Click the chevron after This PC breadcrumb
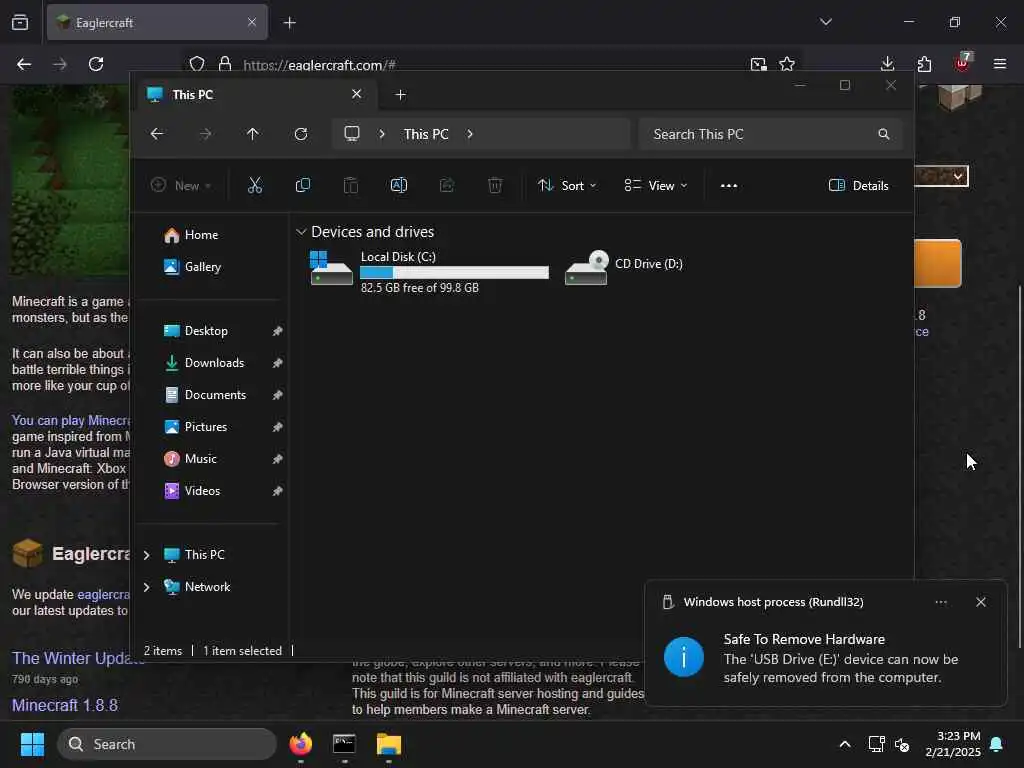The width and height of the screenshot is (1024, 768). click(470, 134)
